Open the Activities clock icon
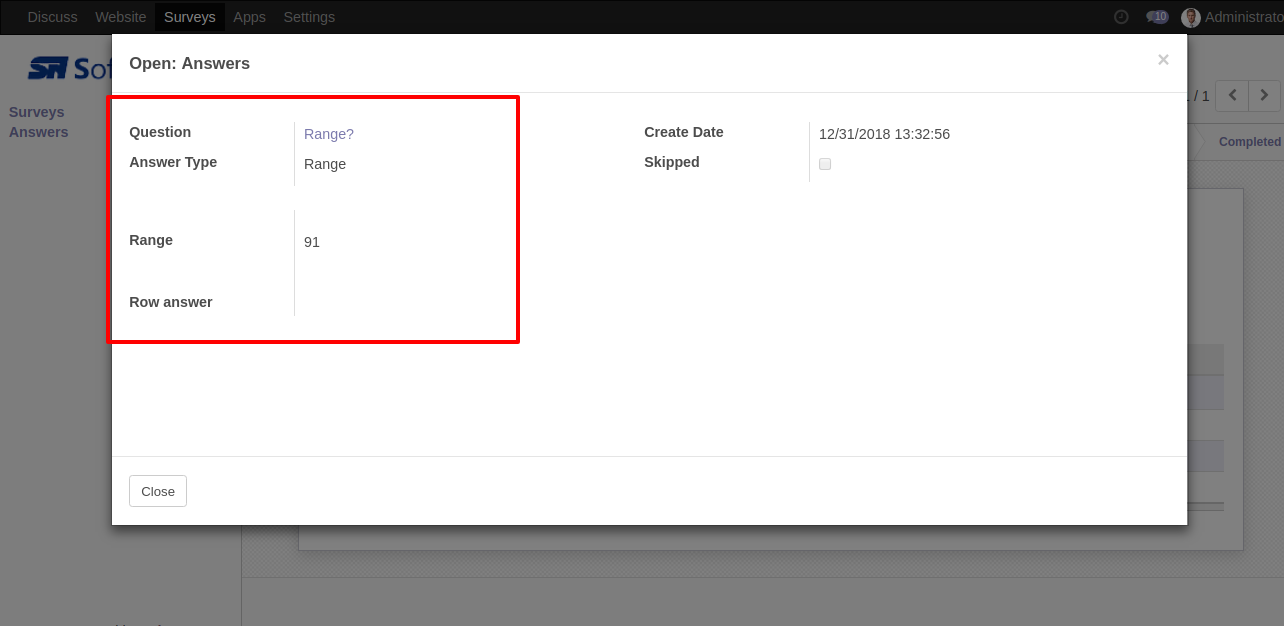 [x=1121, y=17]
